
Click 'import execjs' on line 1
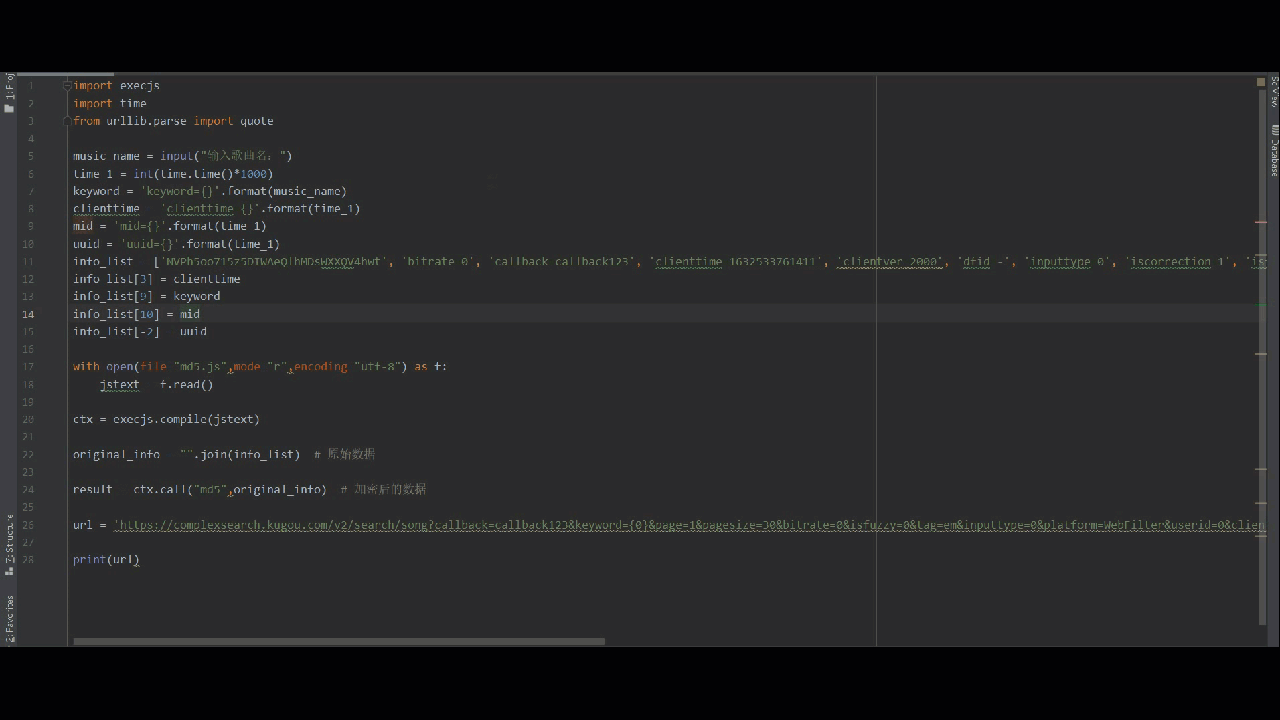pyautogui.click(x=116, y=86)
